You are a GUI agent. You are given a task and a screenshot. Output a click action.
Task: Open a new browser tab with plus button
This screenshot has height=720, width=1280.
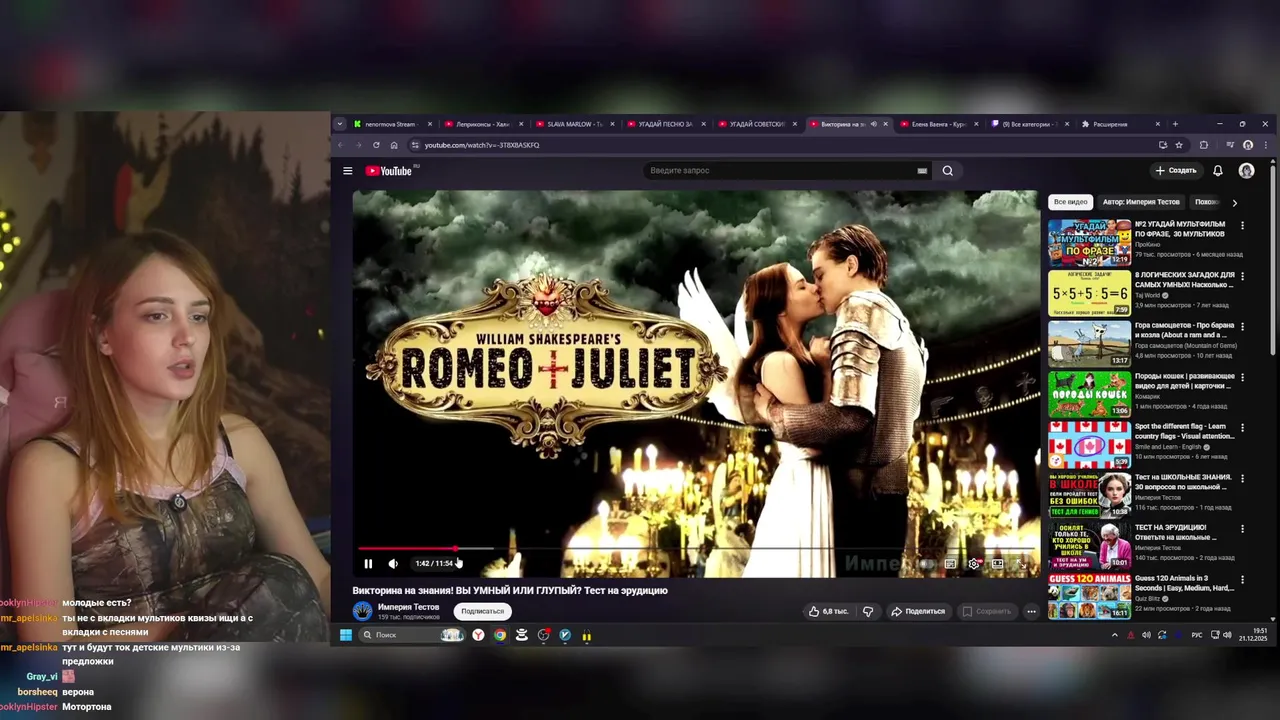tap(1175, 124)
